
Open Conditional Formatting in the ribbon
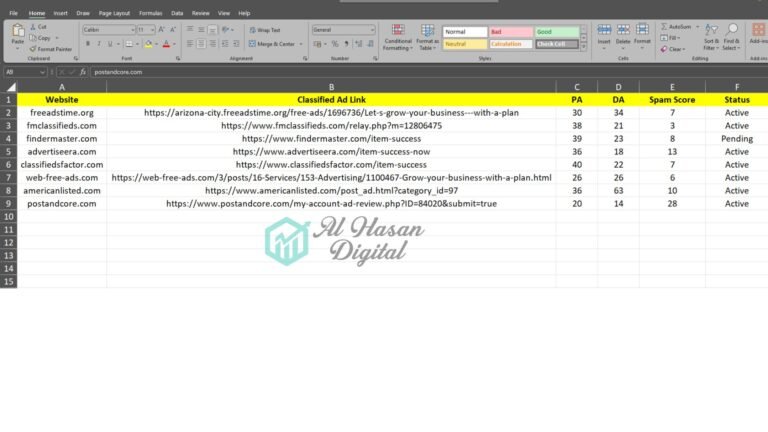click(397, 35)
